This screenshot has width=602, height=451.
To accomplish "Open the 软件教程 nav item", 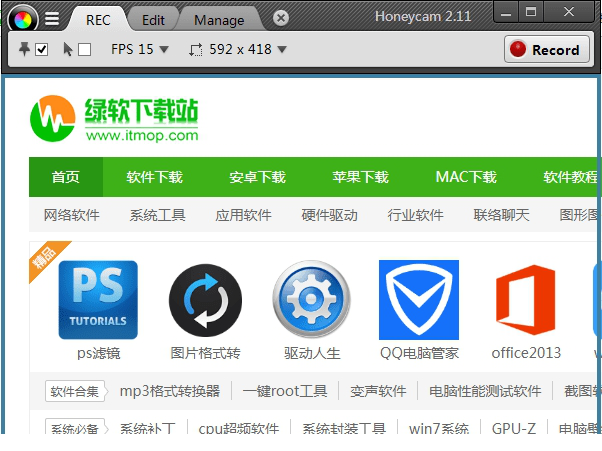I will pyautogui.click(x=571, y=177).
